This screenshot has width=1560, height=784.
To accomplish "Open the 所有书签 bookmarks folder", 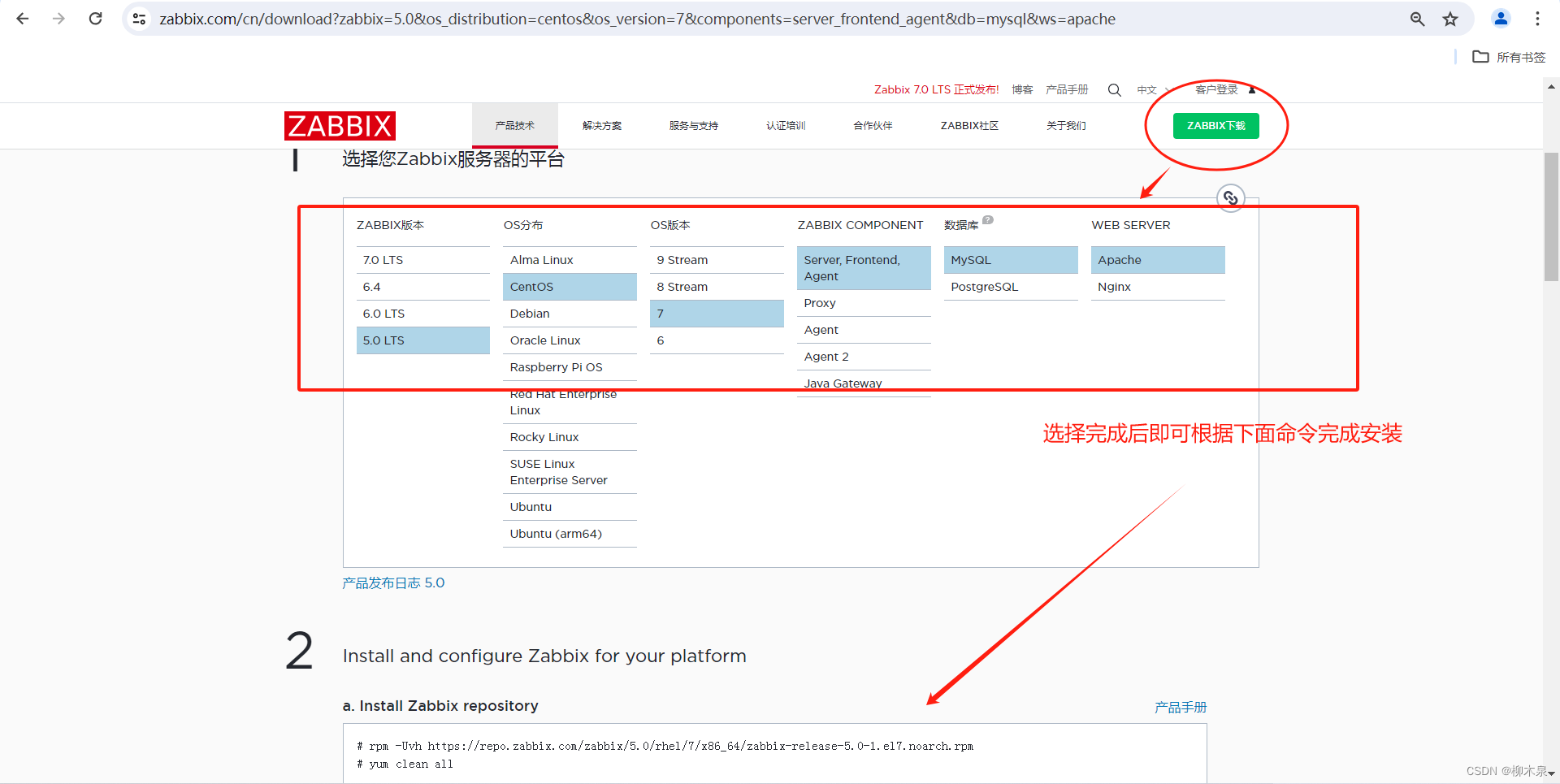I will pos(1509,57).
